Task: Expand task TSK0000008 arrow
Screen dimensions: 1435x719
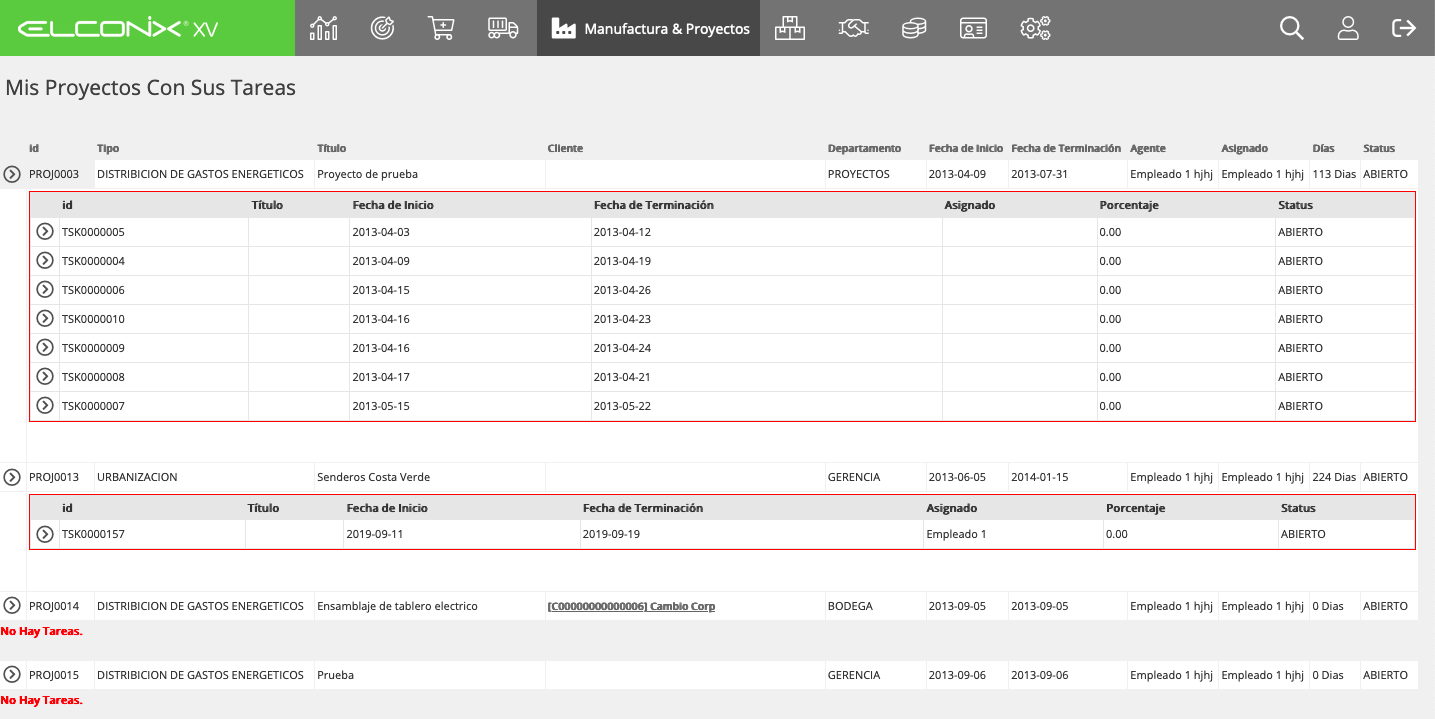Action: (x=44, y=376)
